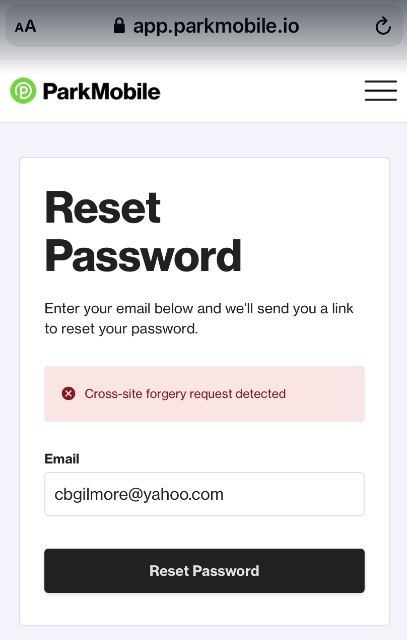Submit with the black Reset Password button
This screenshot has height=640, width=407.
[x=204, y=571]
